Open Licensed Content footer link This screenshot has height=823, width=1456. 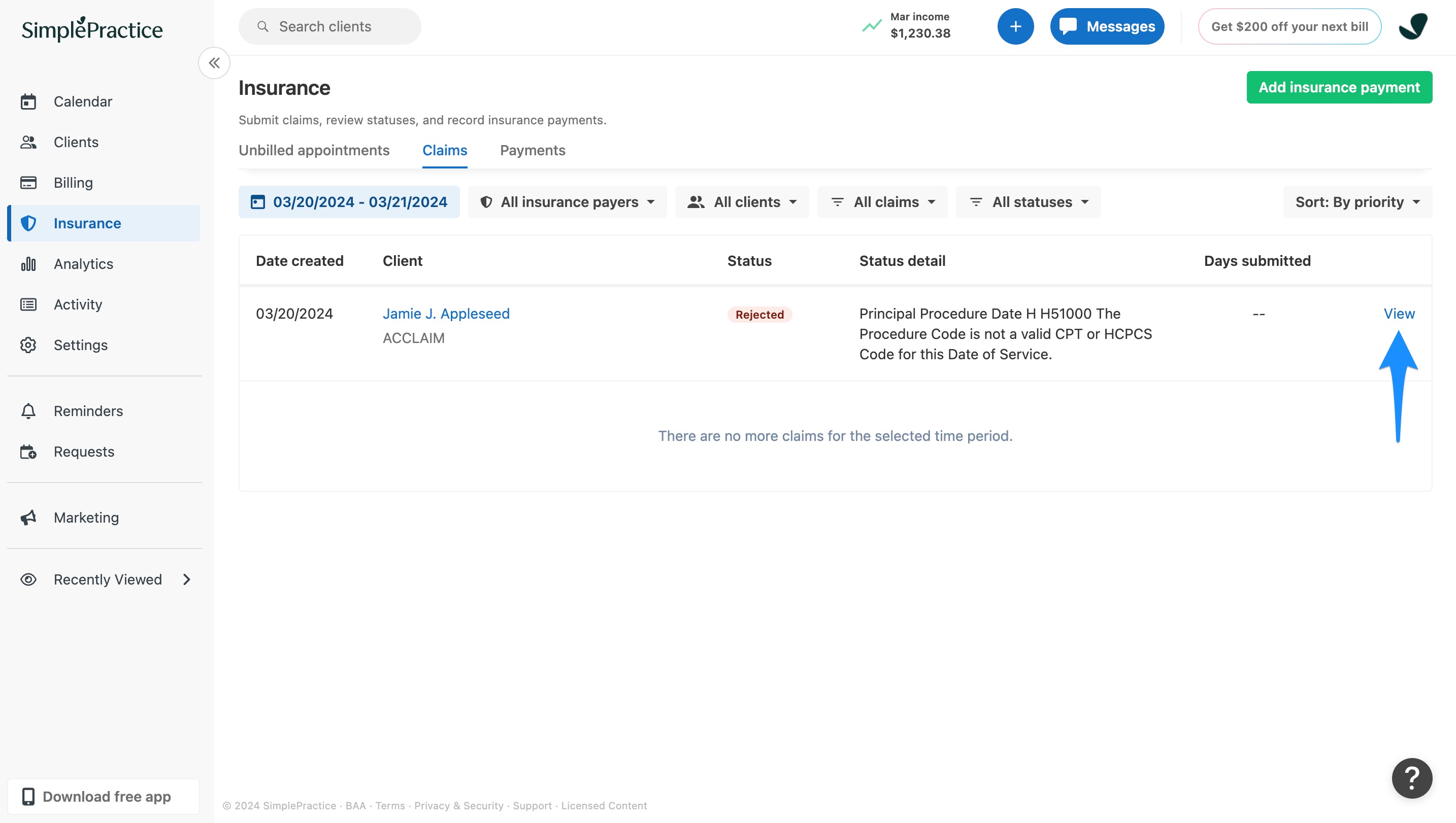604,805
